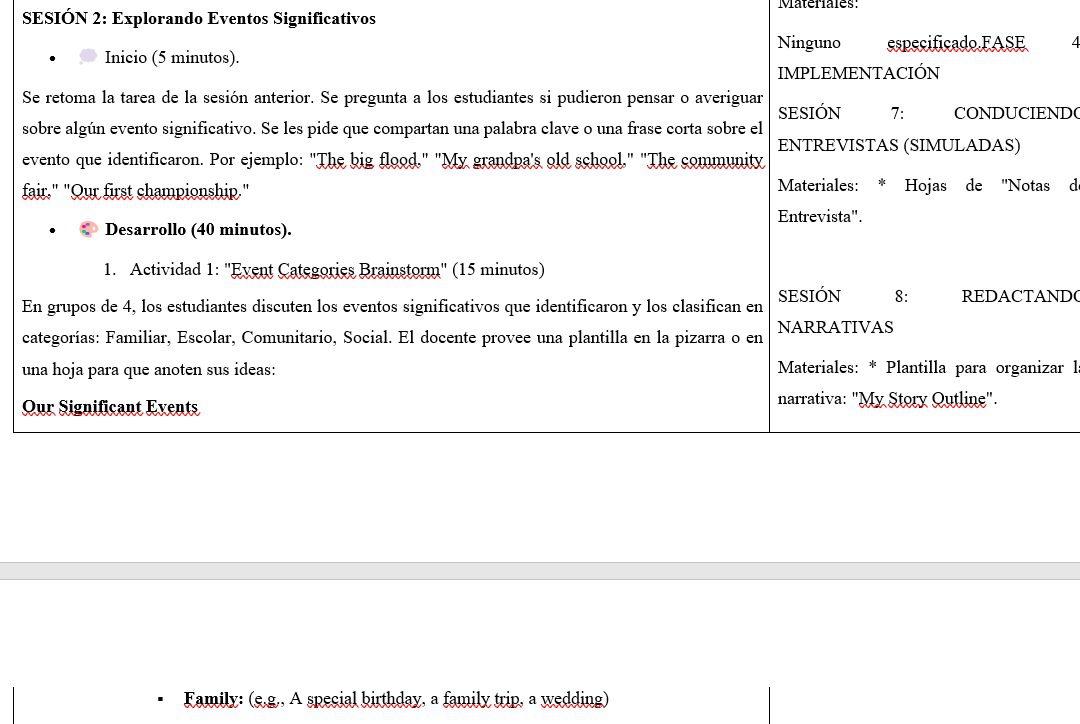The width and height of the screenshot is (1080, 724).
Task: Click the word "Escolar" in the categories sentence
Action: [205, 338]
